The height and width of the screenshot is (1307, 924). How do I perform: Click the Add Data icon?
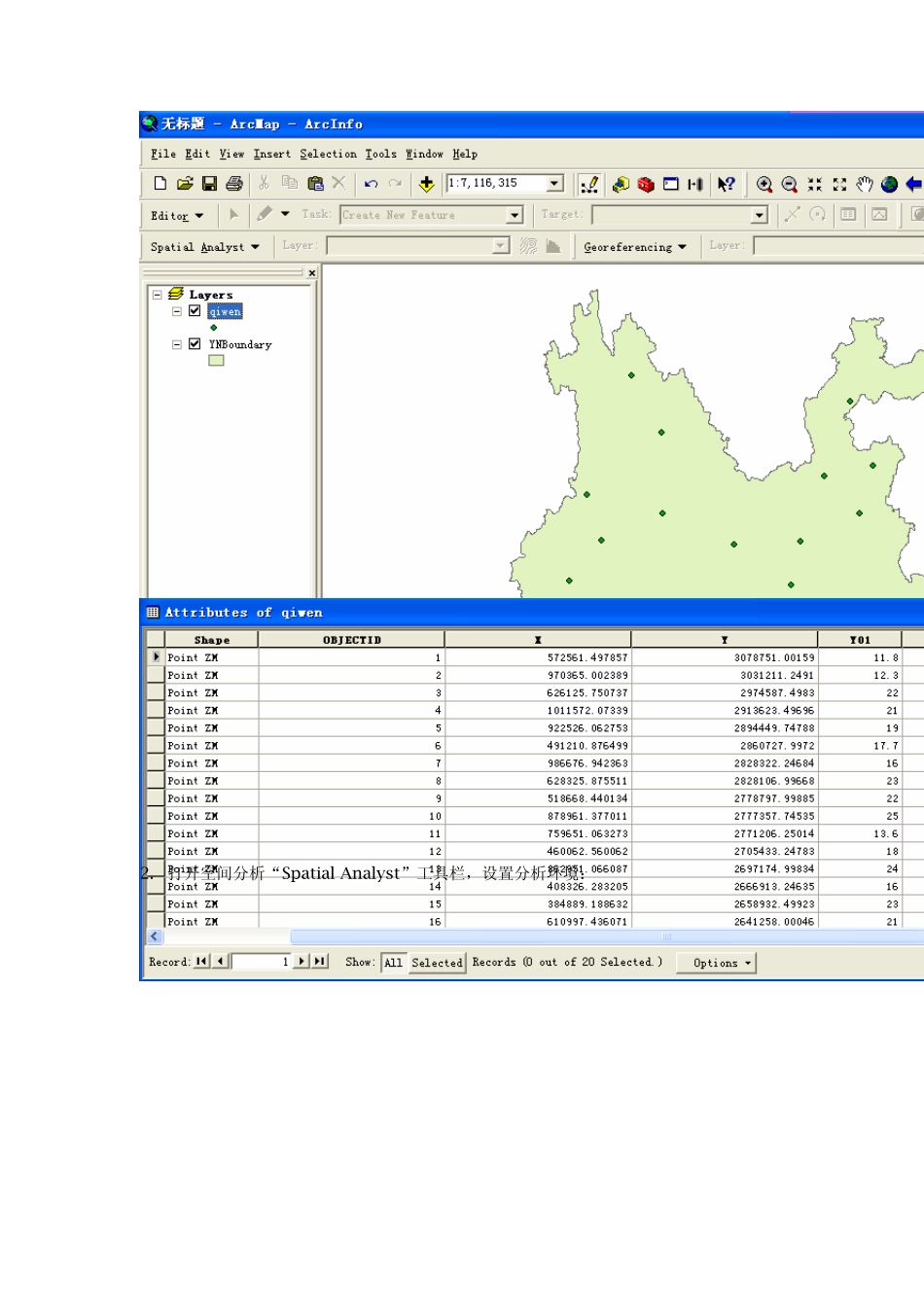tap(426, 184)
